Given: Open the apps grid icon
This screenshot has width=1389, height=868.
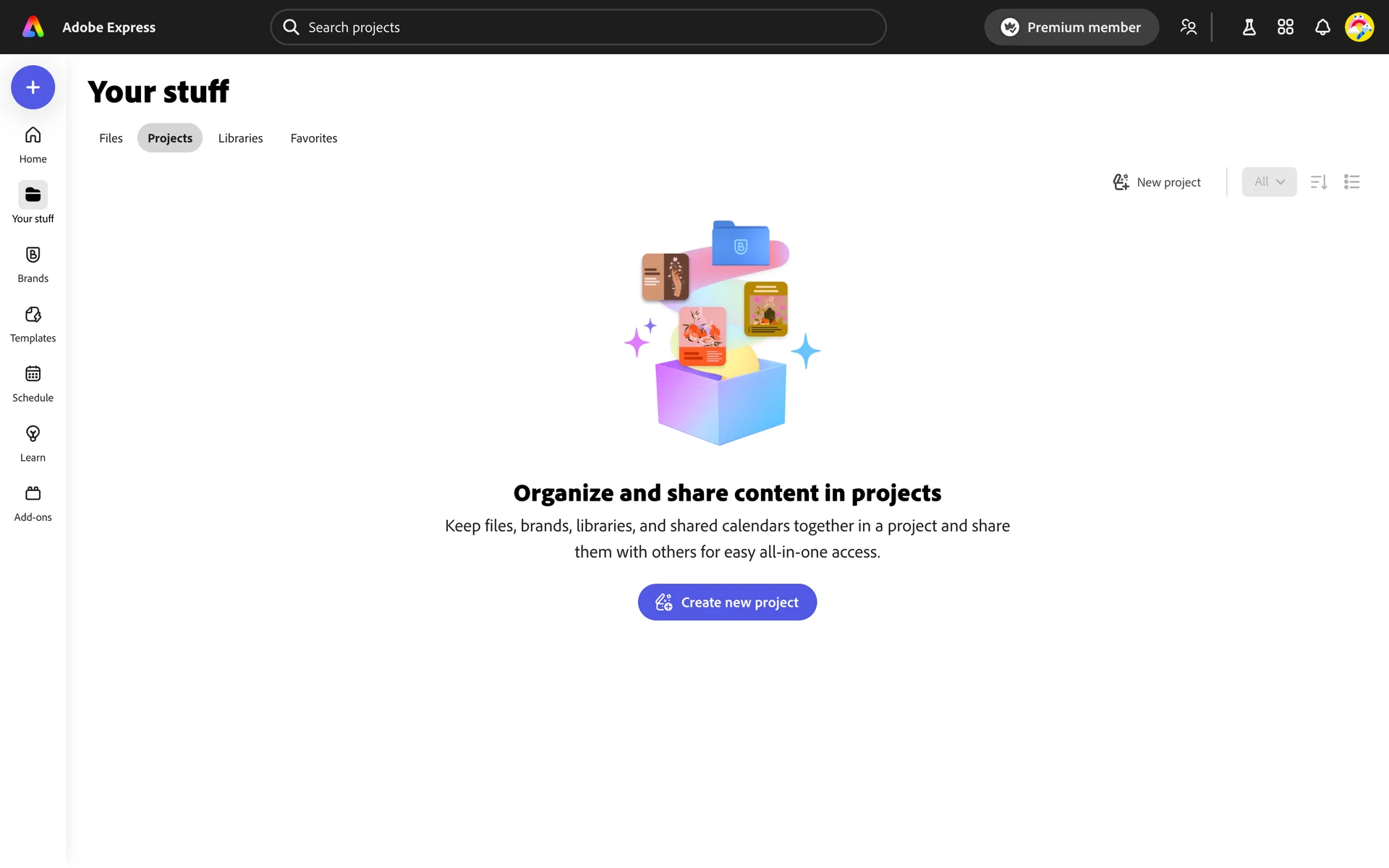Looking at the screenshot, I should pyautogui.click(x=1286, y=27).
